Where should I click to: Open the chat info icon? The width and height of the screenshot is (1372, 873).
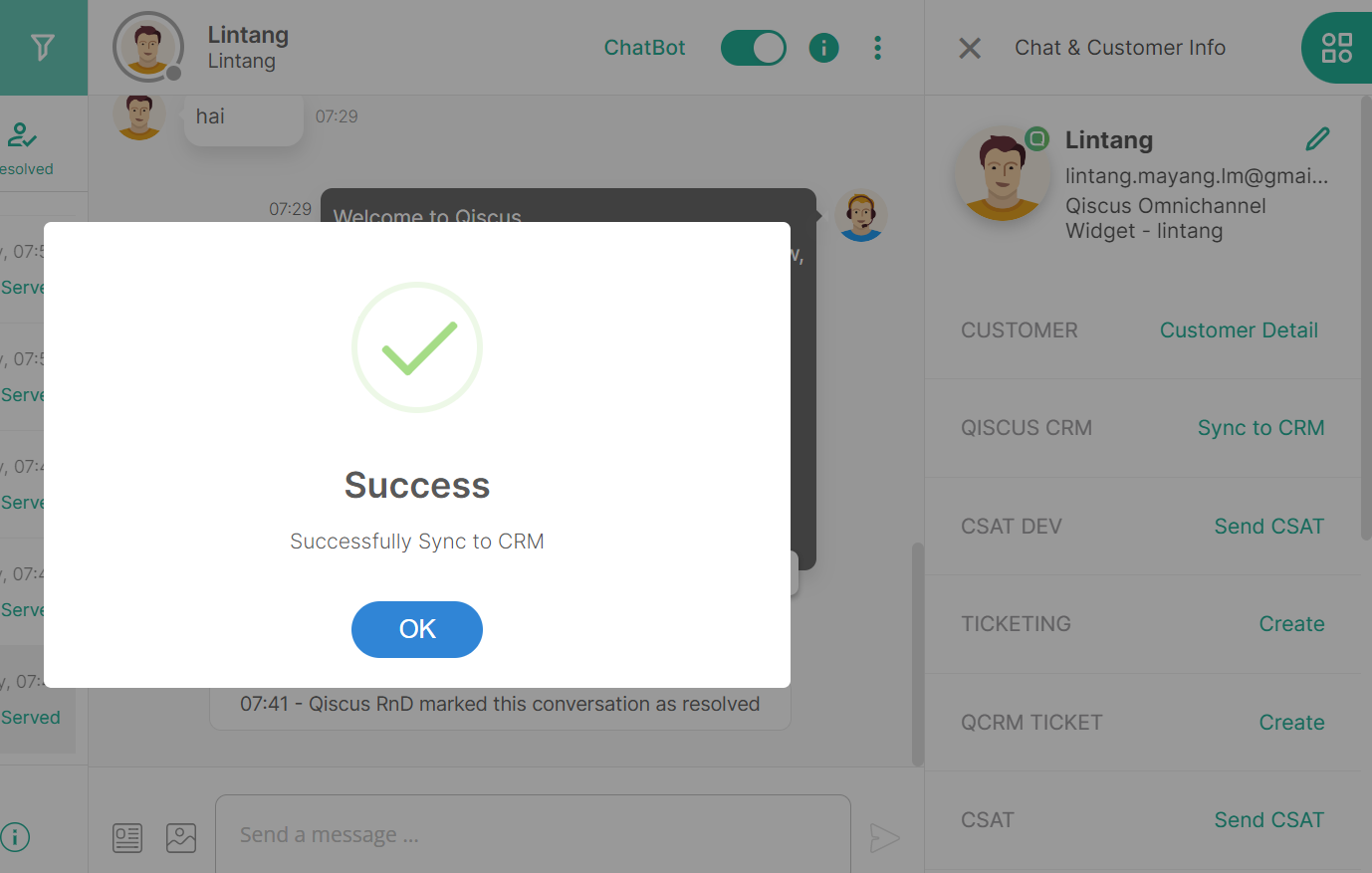tap(823, 48)
